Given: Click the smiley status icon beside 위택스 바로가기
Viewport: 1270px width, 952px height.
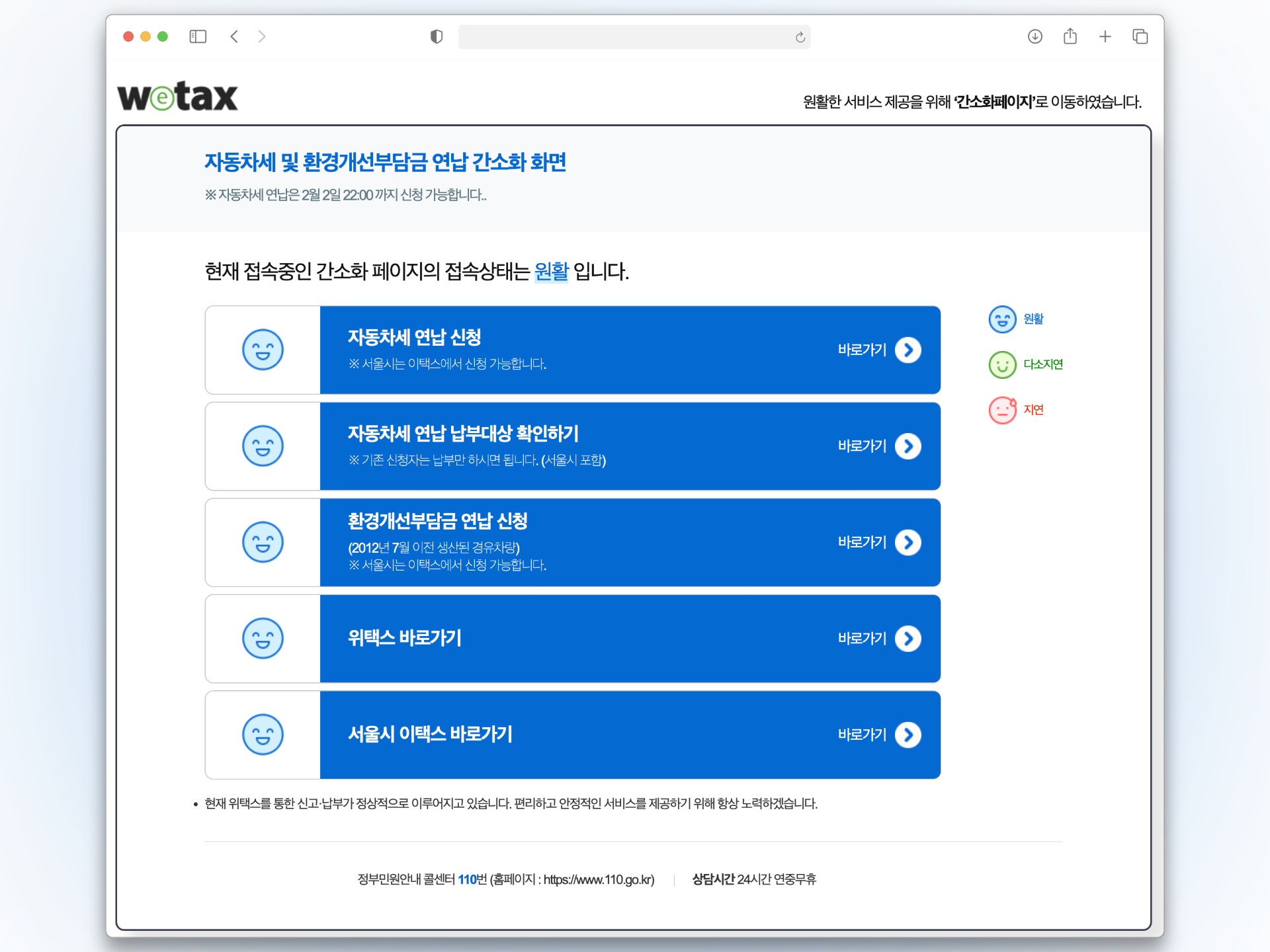Looking at the screenshot, I should point(263,639).
